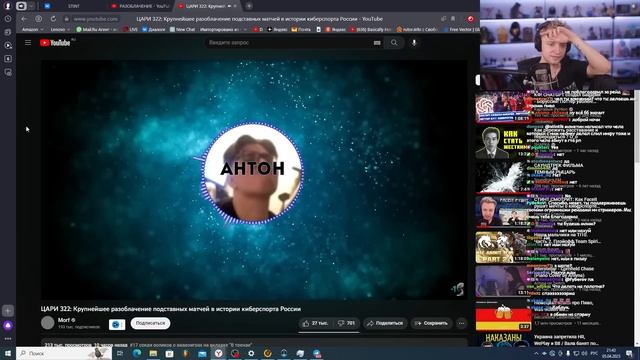This screenshot has width=640, height=360.
Task: Click the АНТОН video player area
Action: click(254, 180)
